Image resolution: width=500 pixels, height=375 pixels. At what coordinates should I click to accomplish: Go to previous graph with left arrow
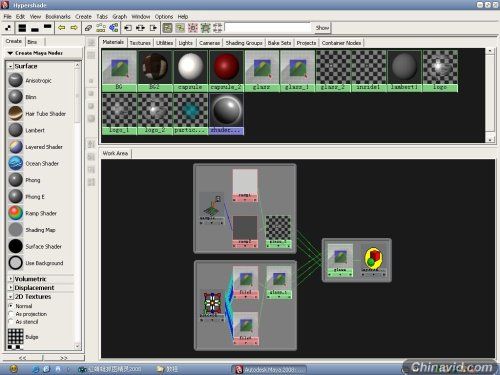point(61,28)
